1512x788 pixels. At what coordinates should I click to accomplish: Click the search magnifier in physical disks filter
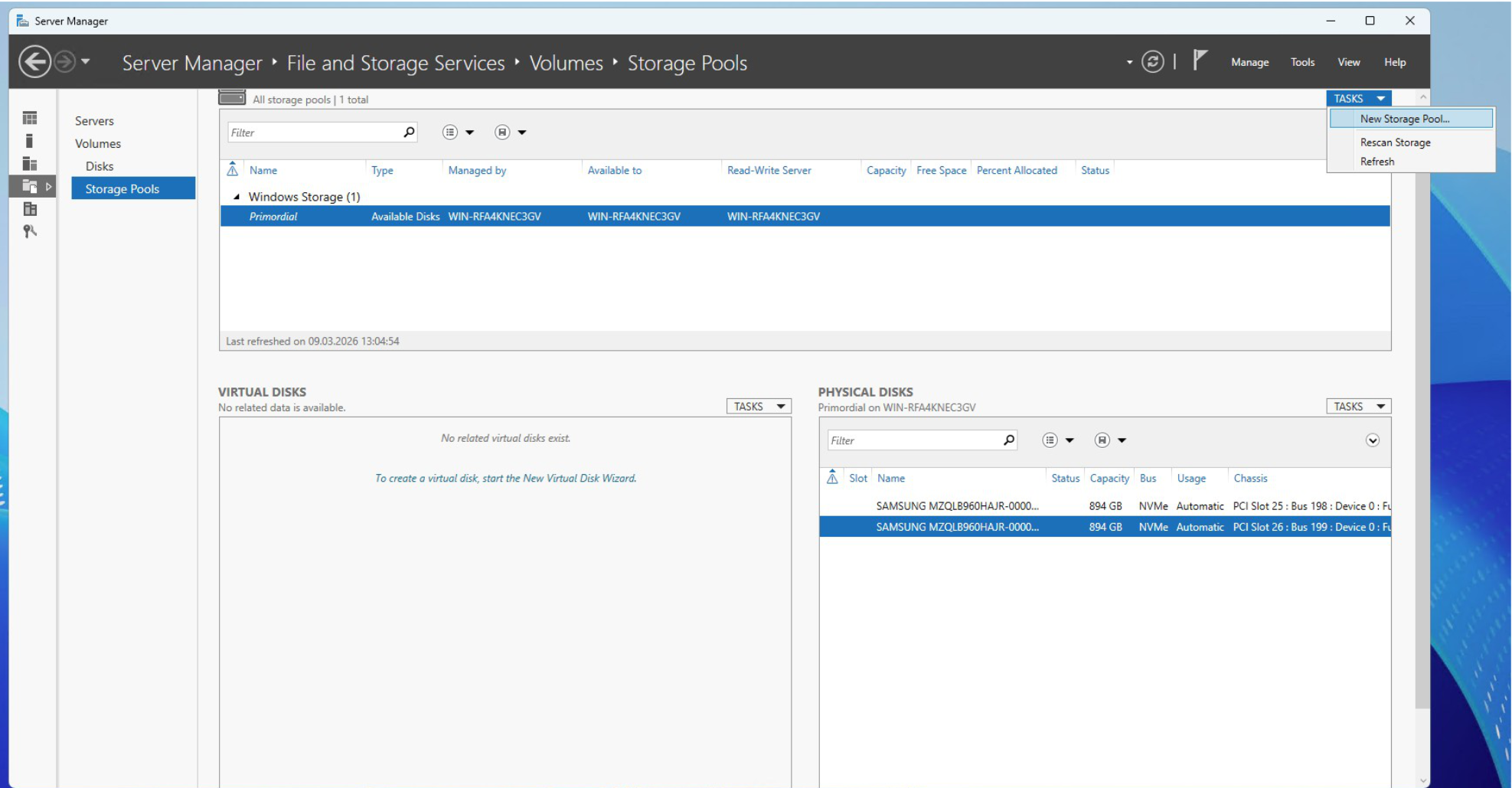[x=1008, y=440]
